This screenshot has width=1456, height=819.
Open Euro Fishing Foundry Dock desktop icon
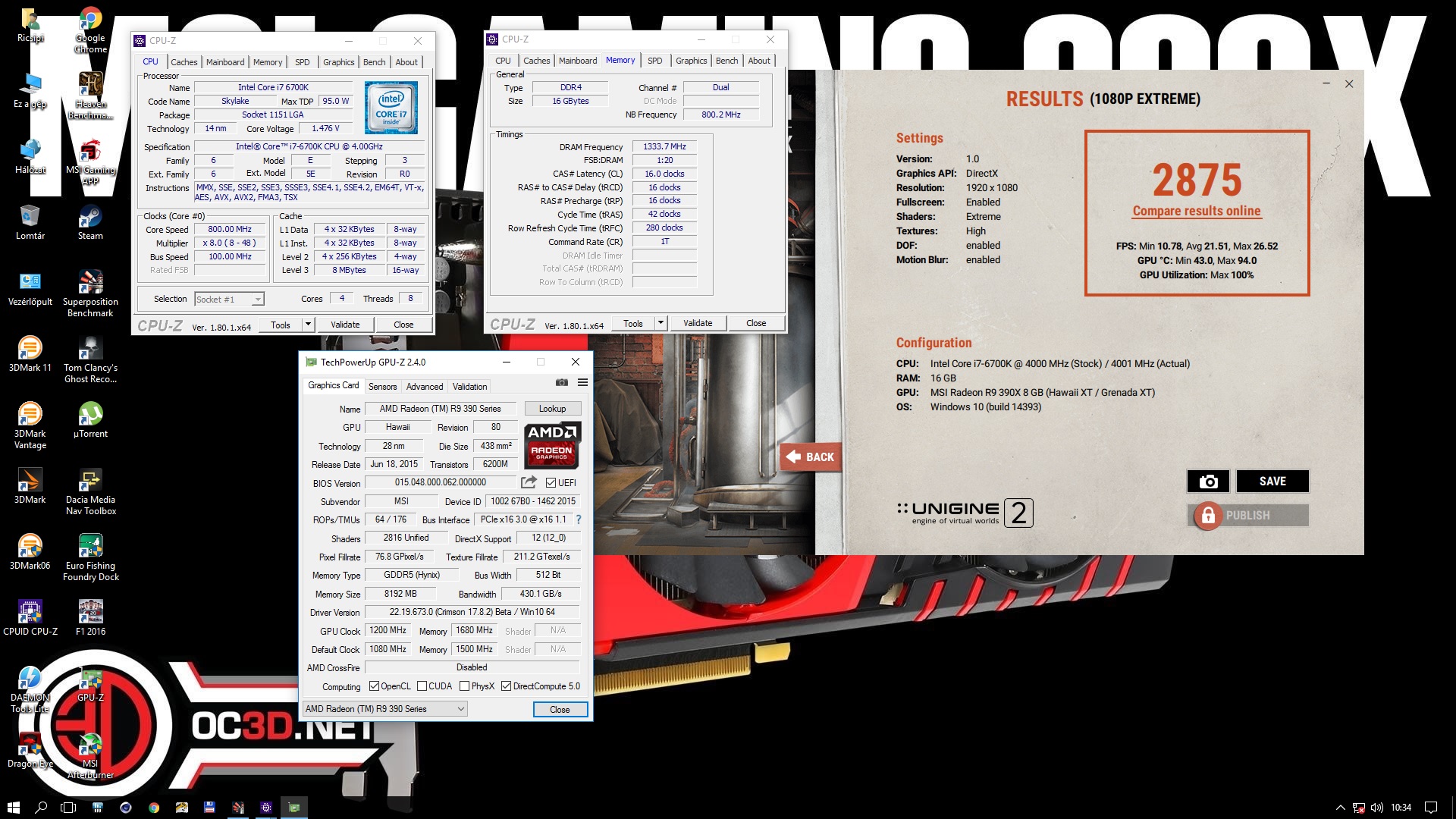[90, 558]
